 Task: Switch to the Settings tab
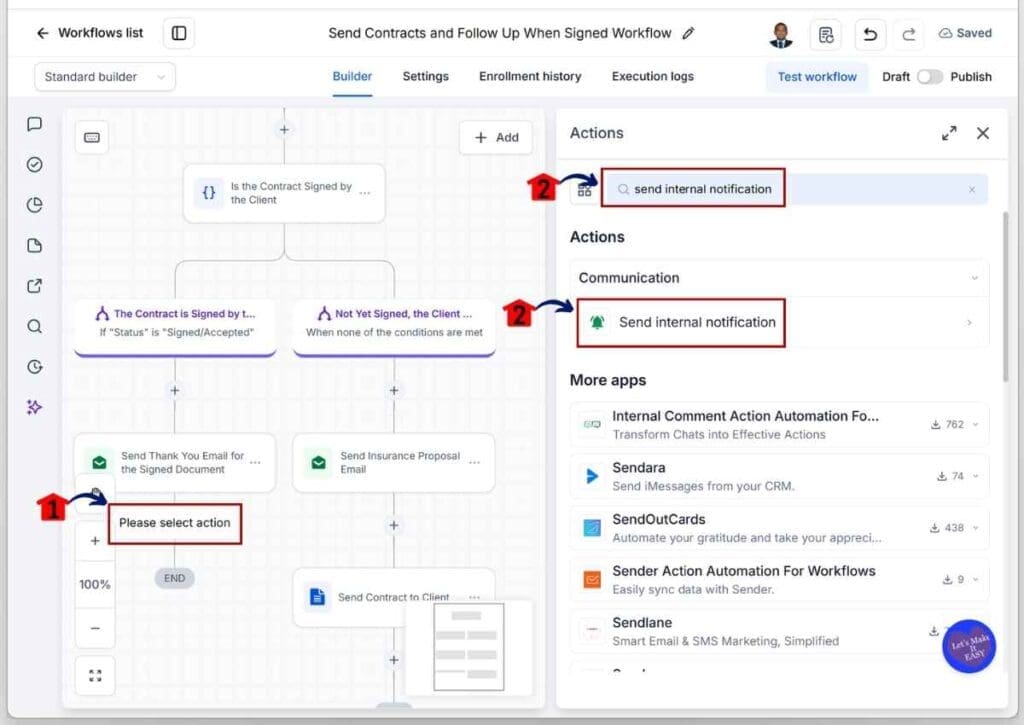point(426,76)
